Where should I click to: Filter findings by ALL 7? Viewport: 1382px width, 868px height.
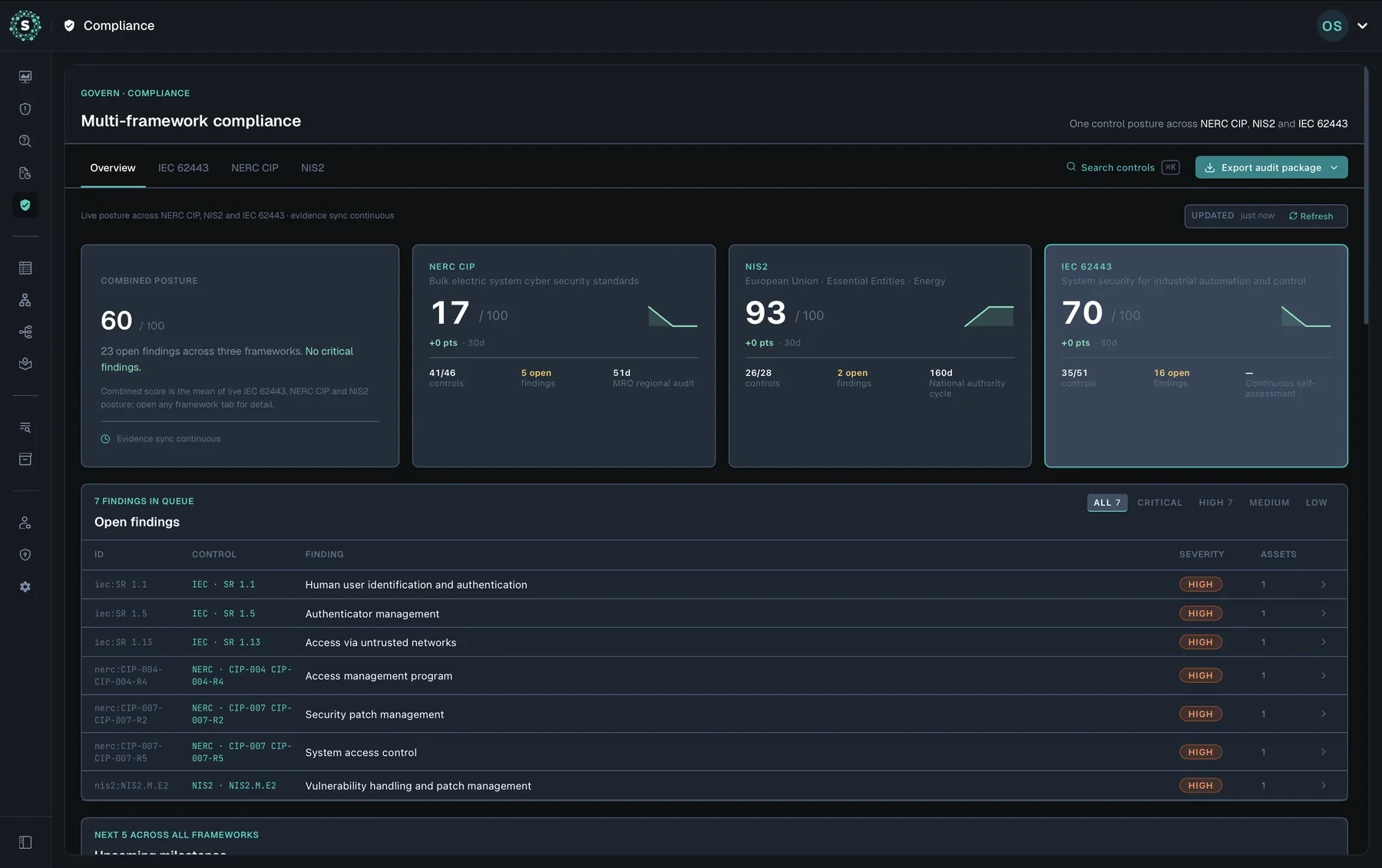1107,503
